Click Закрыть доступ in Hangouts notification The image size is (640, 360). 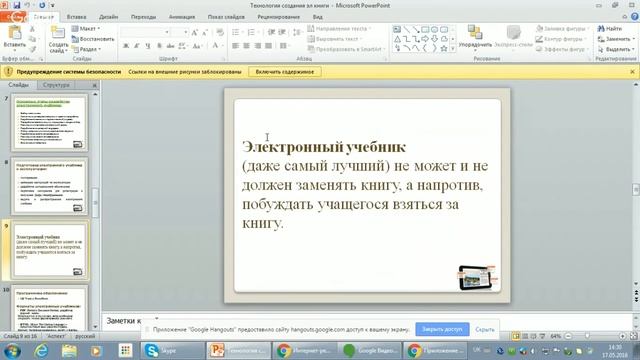[442, 329]
